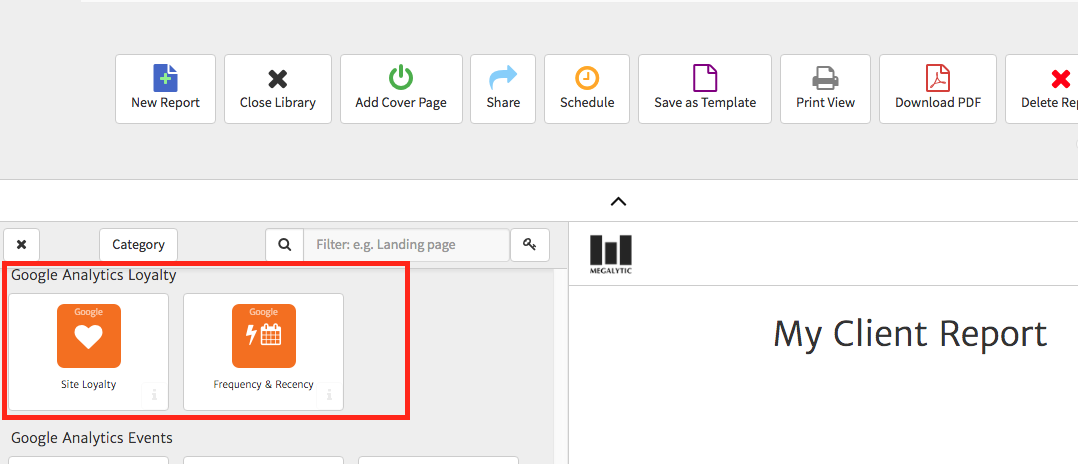Collapse the toolbar with the up chevron

(618, 202)
